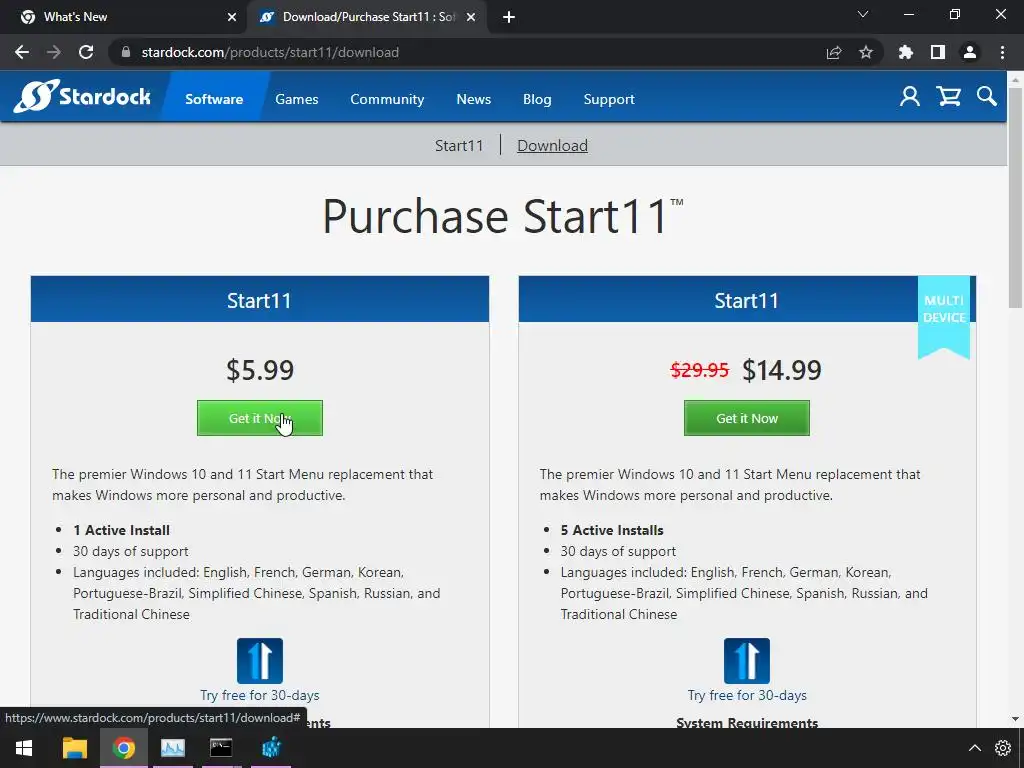
Task: Open the Community menu
Action: click(387, 99)
